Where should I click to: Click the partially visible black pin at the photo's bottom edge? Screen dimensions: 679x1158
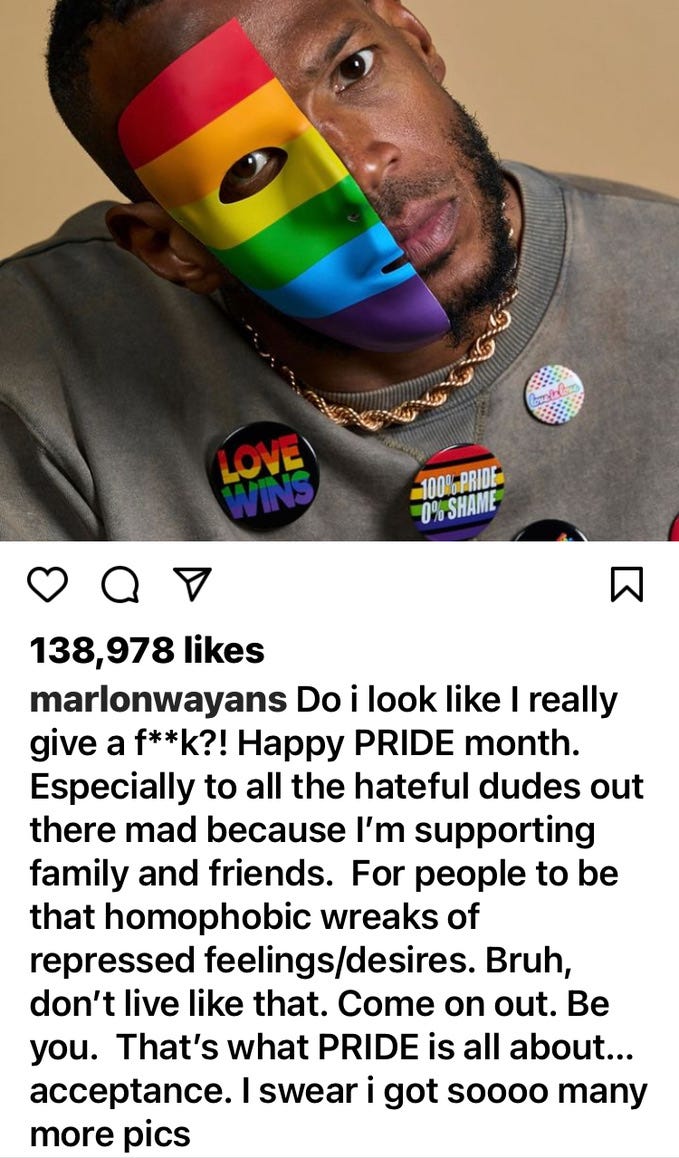click(550, 531)
